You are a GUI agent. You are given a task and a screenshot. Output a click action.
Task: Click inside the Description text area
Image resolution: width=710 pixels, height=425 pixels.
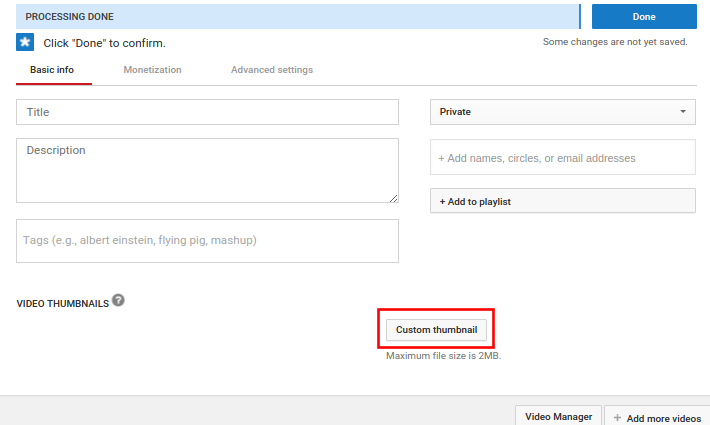(x=207, y=171)
